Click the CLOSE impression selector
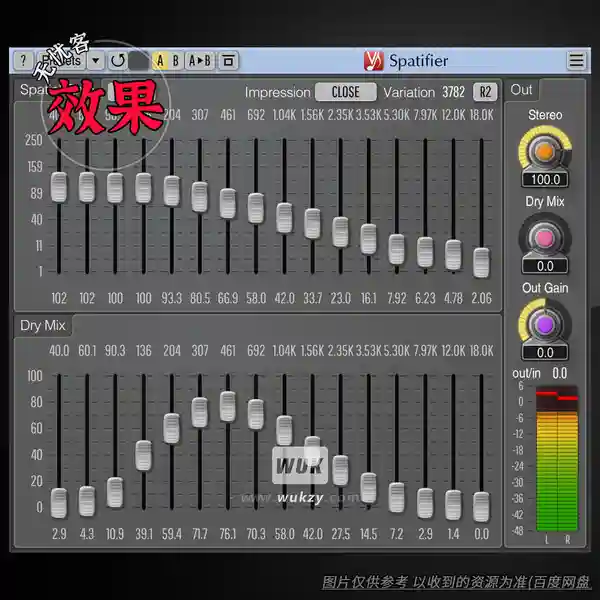The image size is (600, 600). [x=346, y=92]
